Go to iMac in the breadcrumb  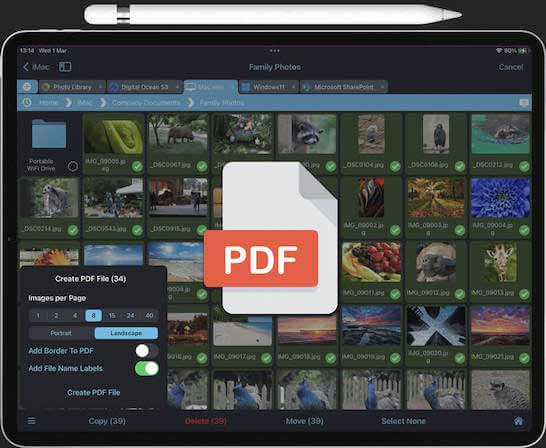pyautogui.click(x=85, y=103)
